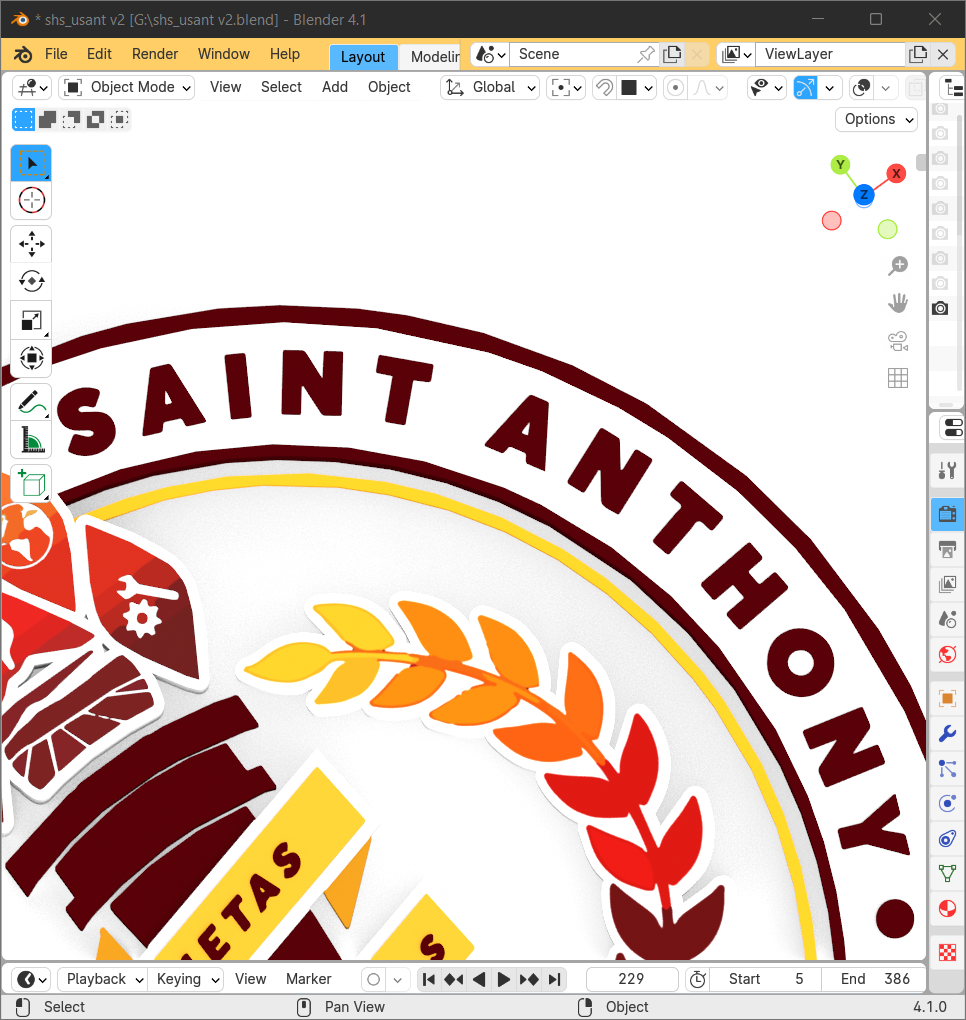
Task: Set selection mode to Subtract
Action: [x=72, y=120]
